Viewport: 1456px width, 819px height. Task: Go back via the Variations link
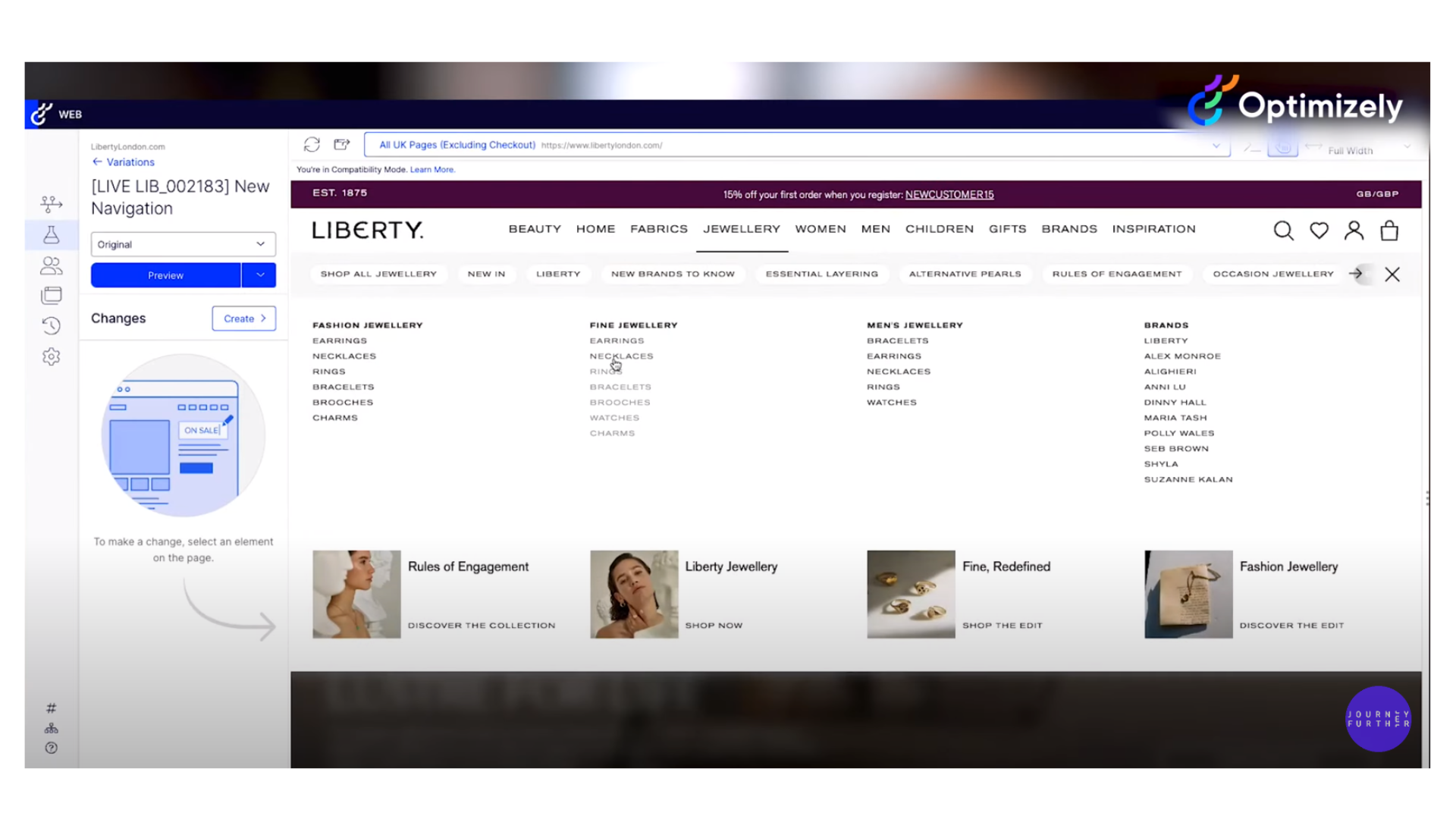pyautogui.click(x=124, y=162)
